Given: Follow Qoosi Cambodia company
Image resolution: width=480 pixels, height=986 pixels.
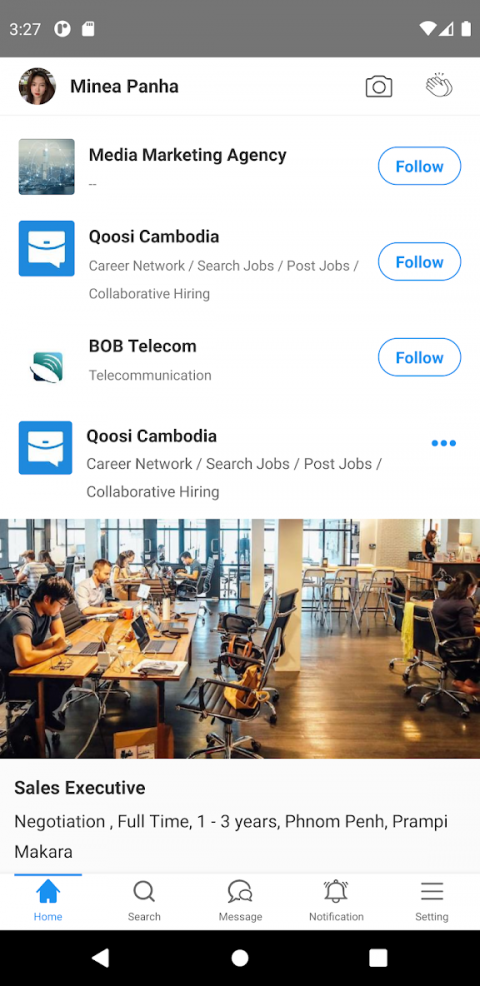Looking at the screenshot, I should click(420, 262).
